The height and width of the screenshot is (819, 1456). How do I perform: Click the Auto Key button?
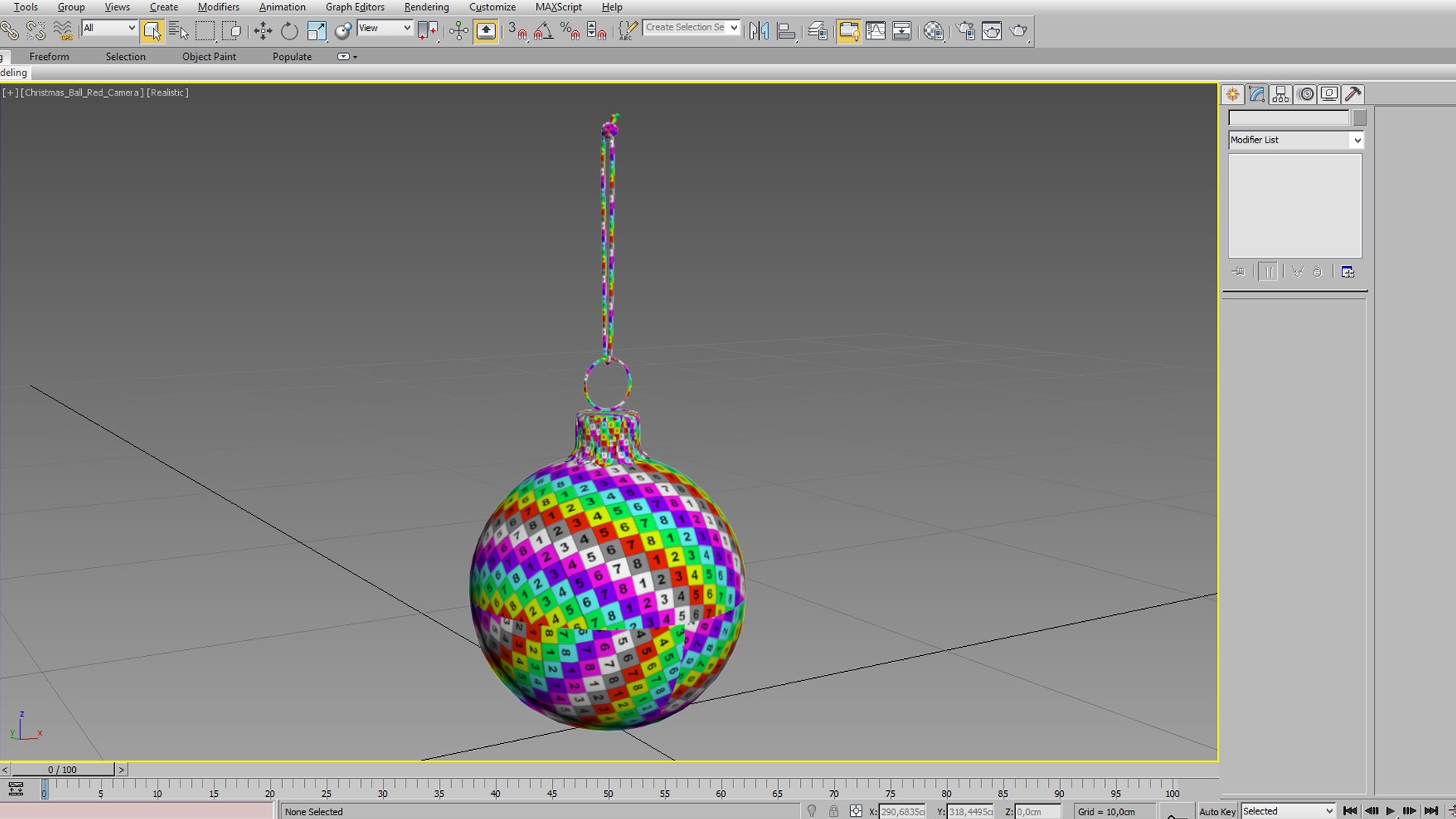1217,811
